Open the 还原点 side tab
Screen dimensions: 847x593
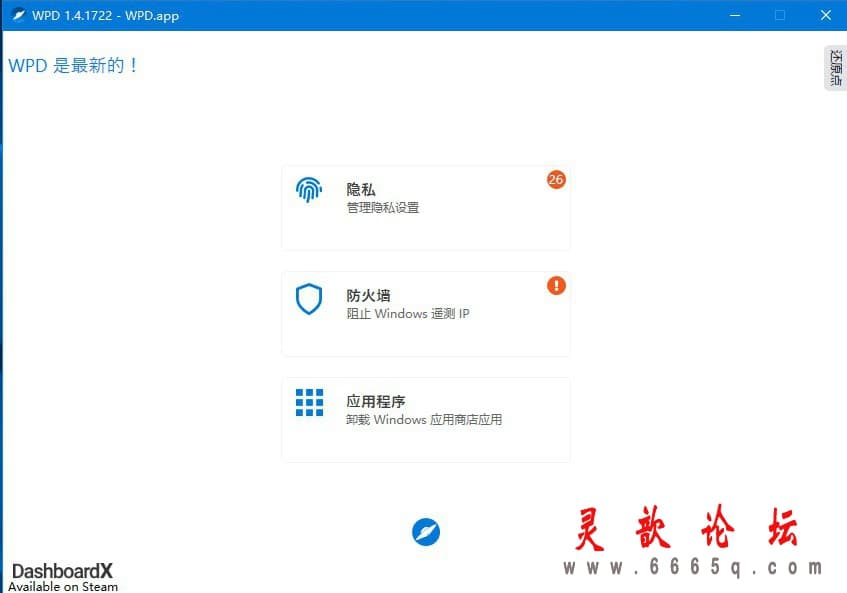click(836, 68)
